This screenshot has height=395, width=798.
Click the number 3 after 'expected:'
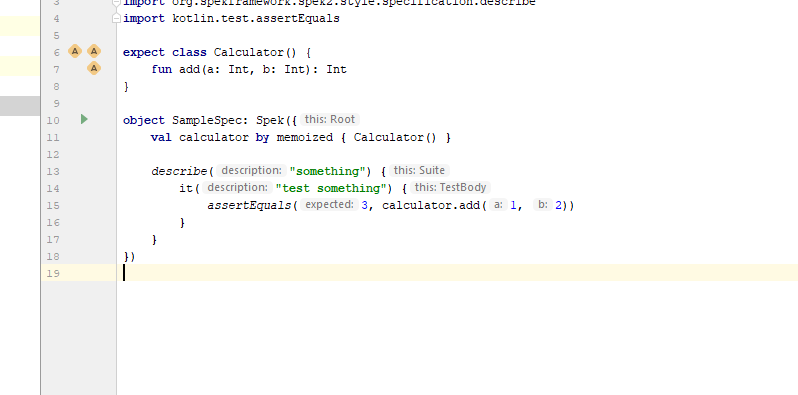point(365,206)
